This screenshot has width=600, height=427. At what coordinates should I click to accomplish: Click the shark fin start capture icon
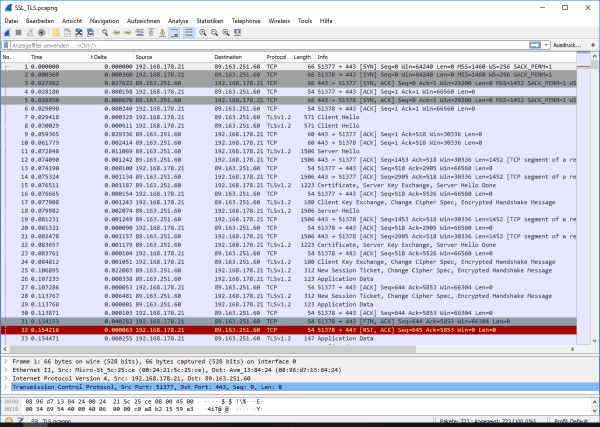coord(7,32)
